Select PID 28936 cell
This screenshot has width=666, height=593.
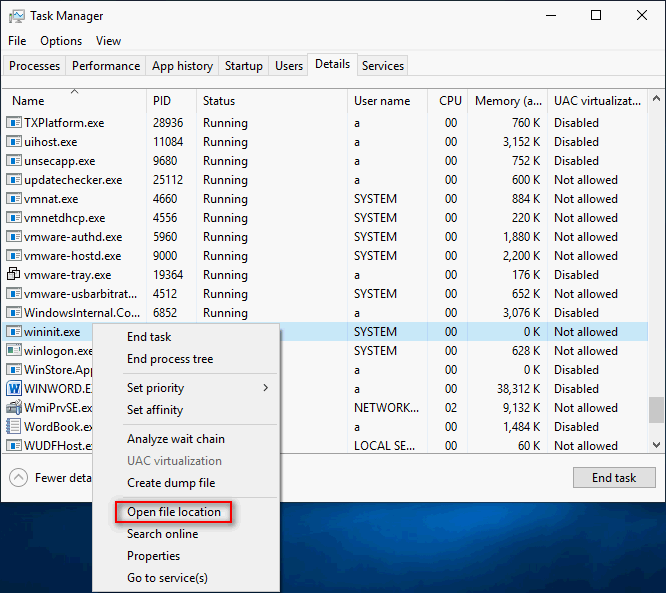point(168,123)
